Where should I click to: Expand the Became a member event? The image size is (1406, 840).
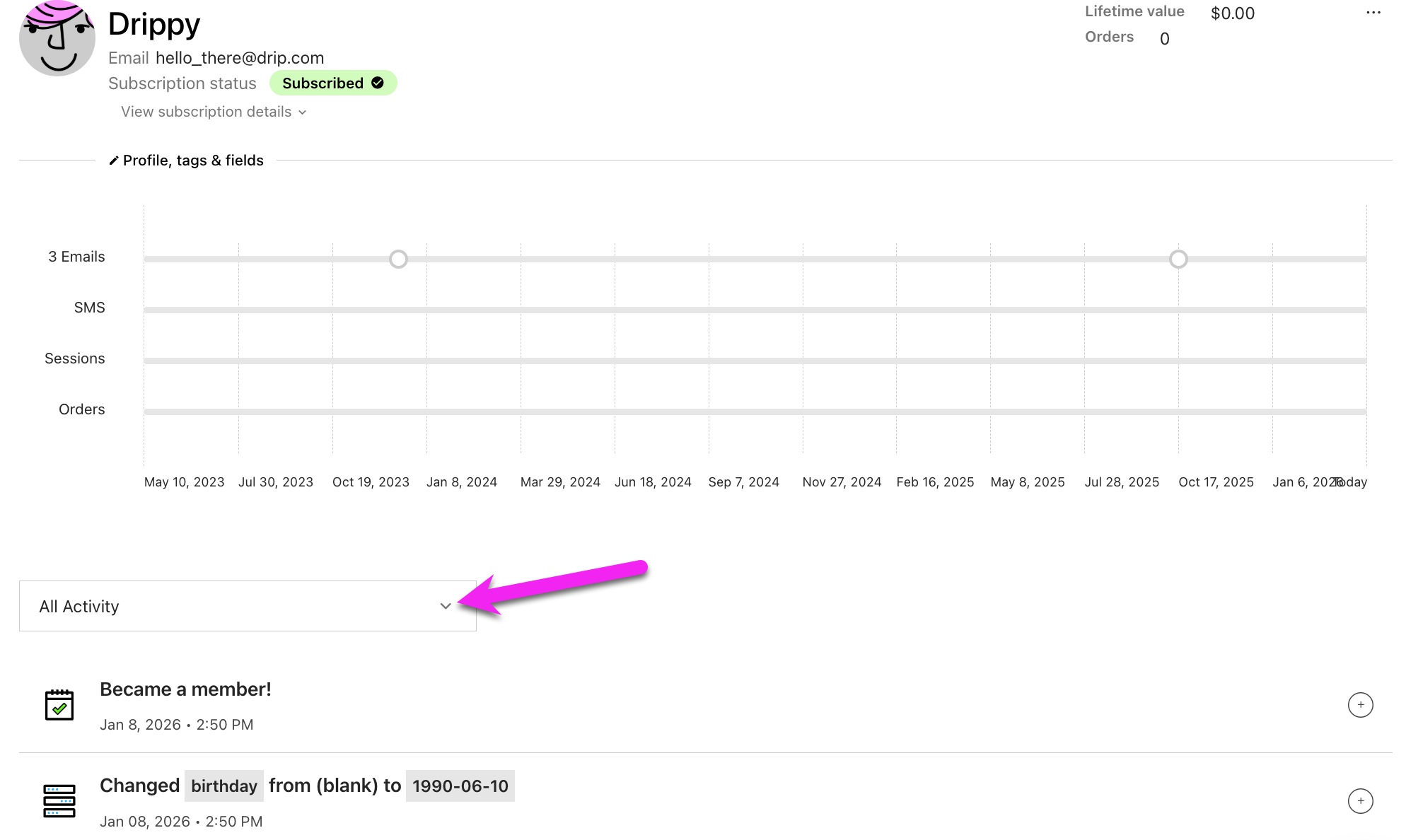[x=1360, y=705]
